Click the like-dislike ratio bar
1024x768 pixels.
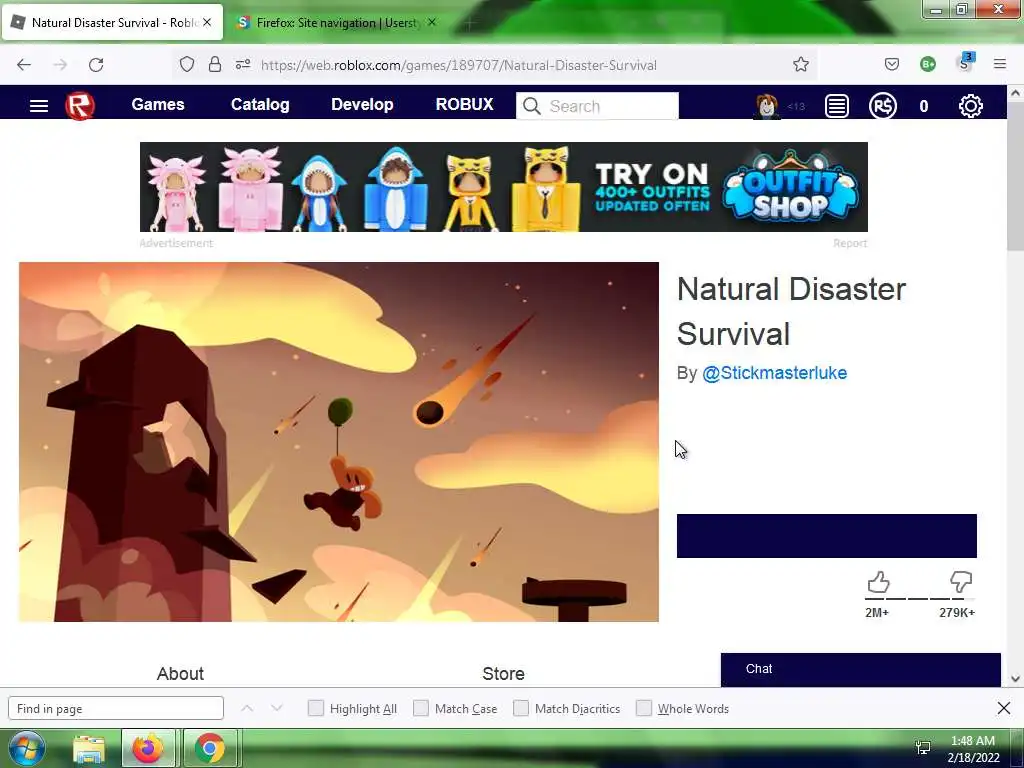pyautogui.click(x=920, y=598)
